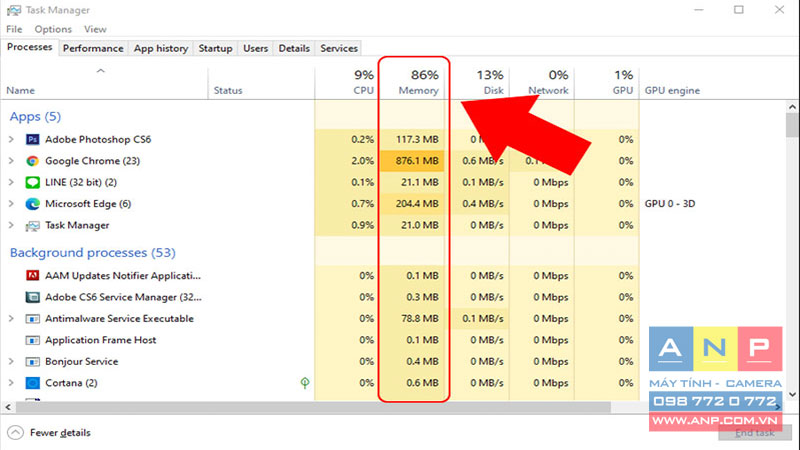
Task: Expand the Cortana (2) row
Action: (x=11, y=383)
